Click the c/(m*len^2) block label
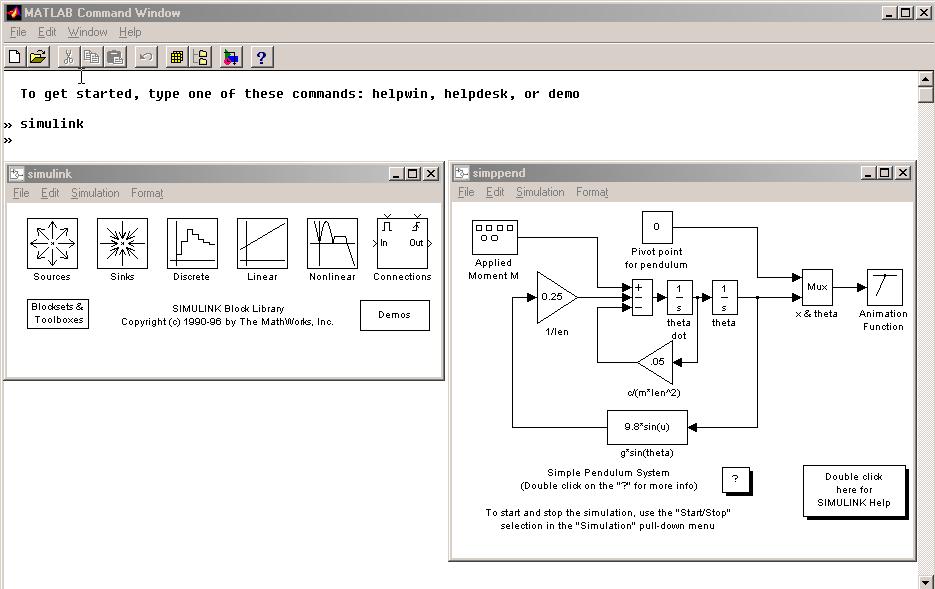The height and width of the screenshot is (589, 935). tap(654, 393)
